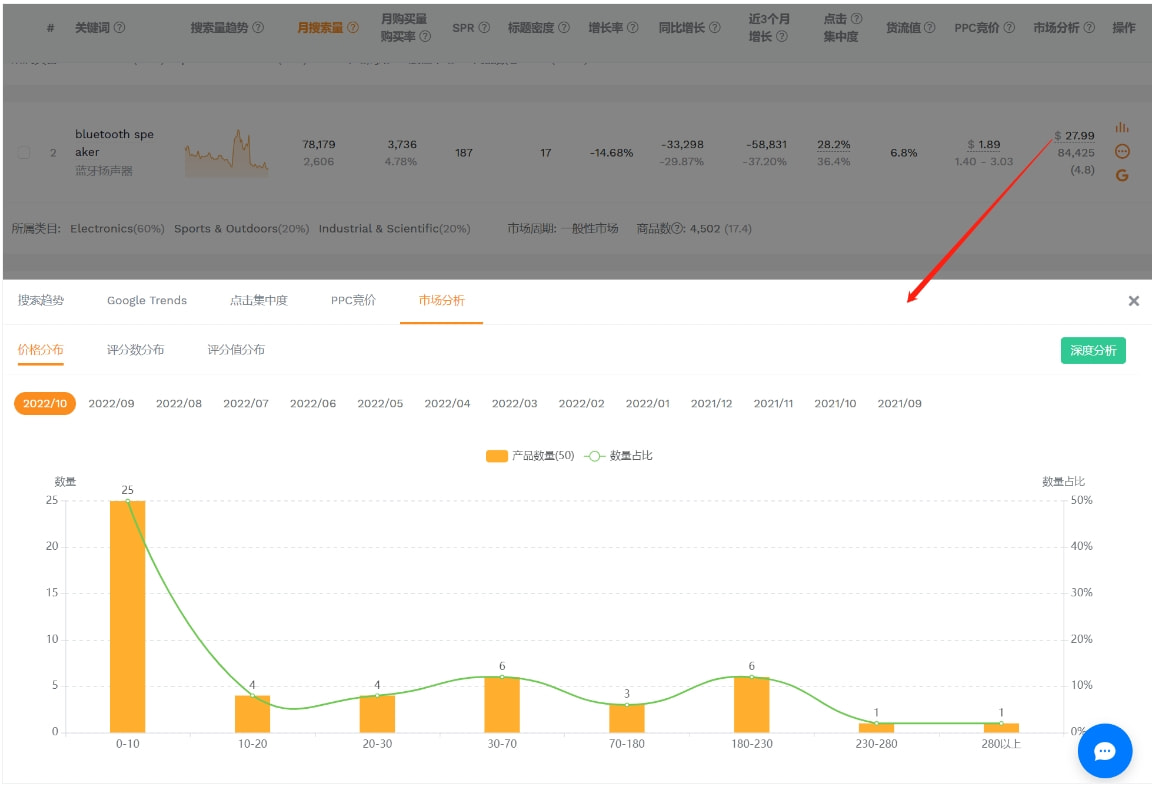This screenshot has width=1152, height=804.
Task: Open the blue chat support bubble
Action: coord(1104,750)
